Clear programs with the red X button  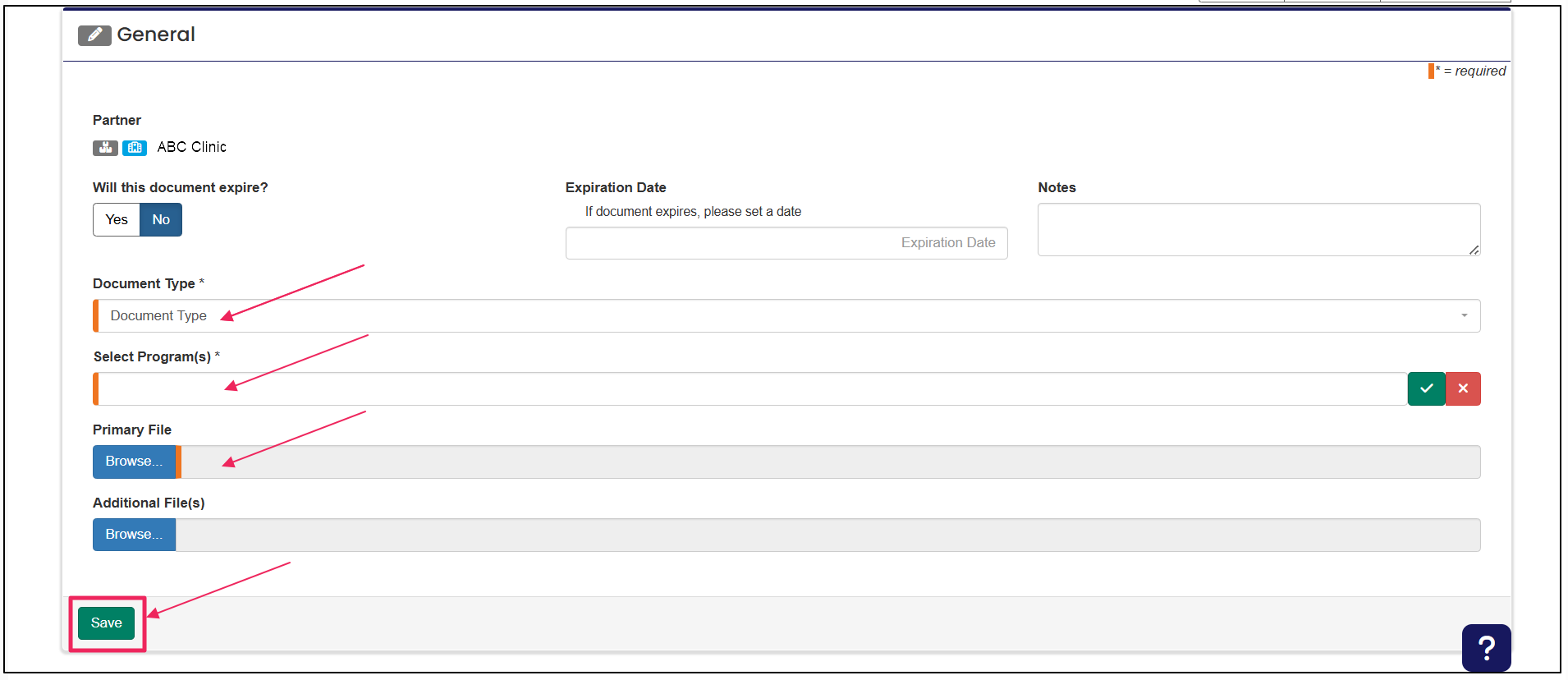[x=1463, y=388]
